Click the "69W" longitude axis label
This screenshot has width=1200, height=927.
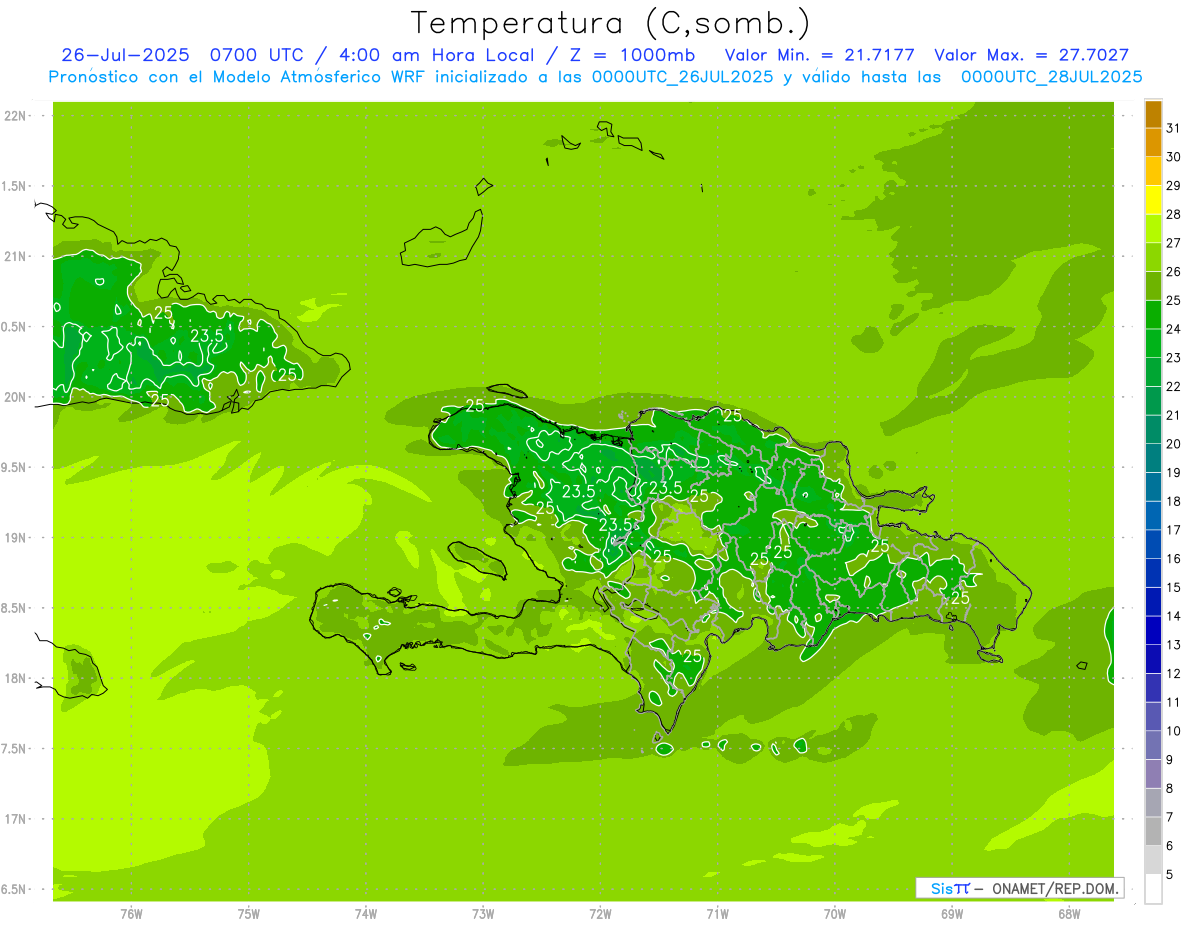click(x=952, y=914)
